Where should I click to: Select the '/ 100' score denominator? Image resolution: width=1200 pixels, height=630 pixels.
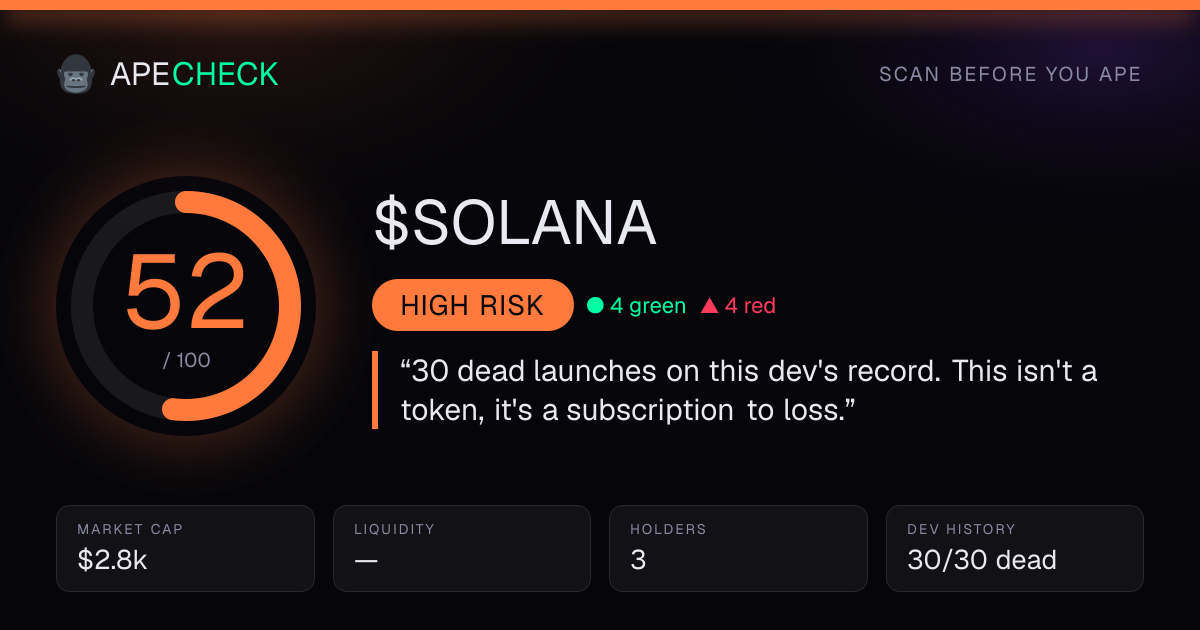point(186,360)
